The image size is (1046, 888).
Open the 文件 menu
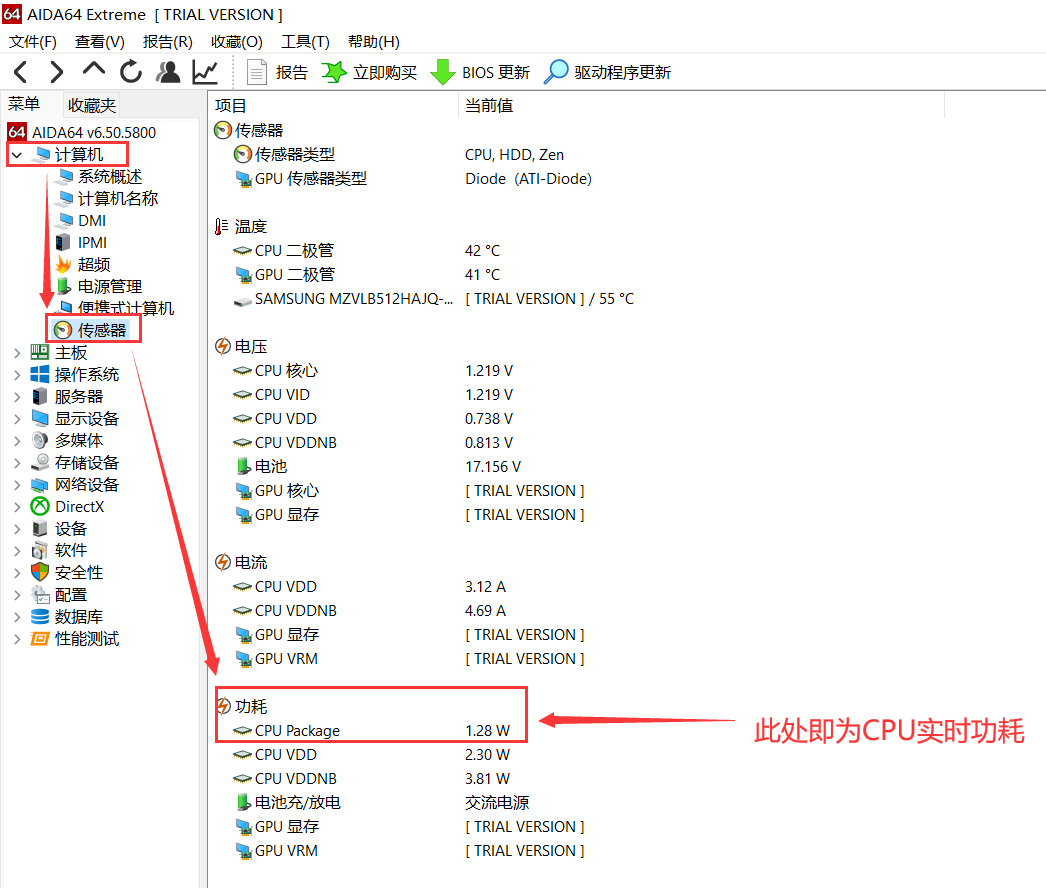pyautogui.click(x=32, y=41)
